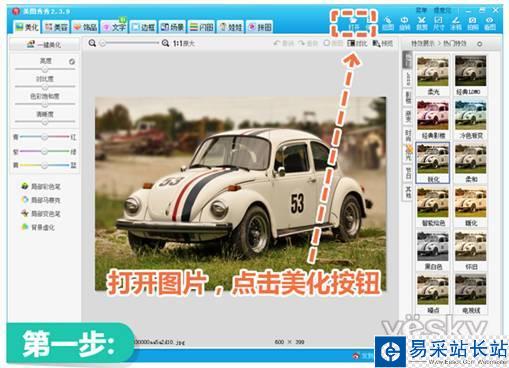Screen dimensions: 509x368
Task: Move the yellow-to-blue color balance slider
Action: (44, 165)
